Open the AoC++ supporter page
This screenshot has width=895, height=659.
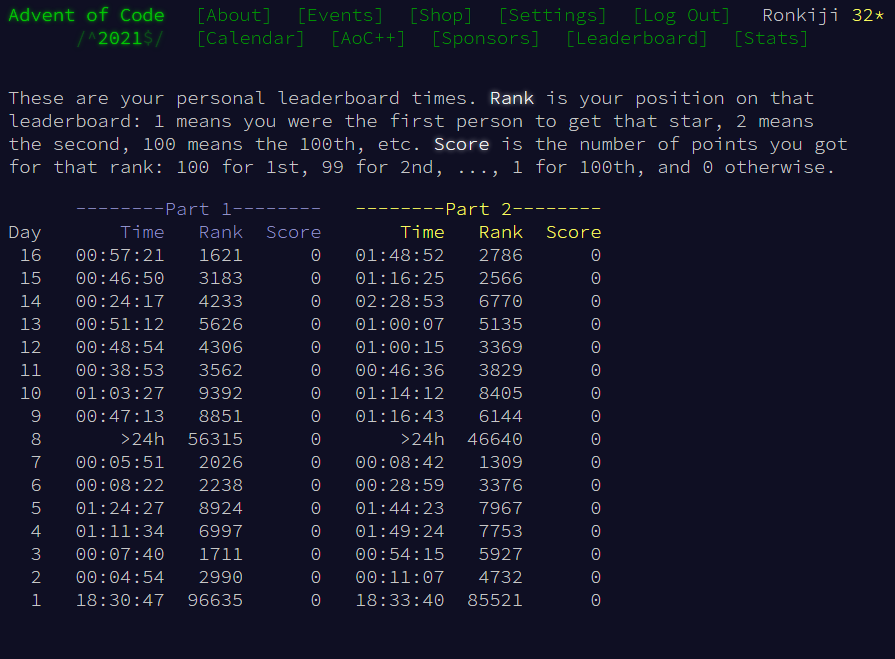[368, 38]
